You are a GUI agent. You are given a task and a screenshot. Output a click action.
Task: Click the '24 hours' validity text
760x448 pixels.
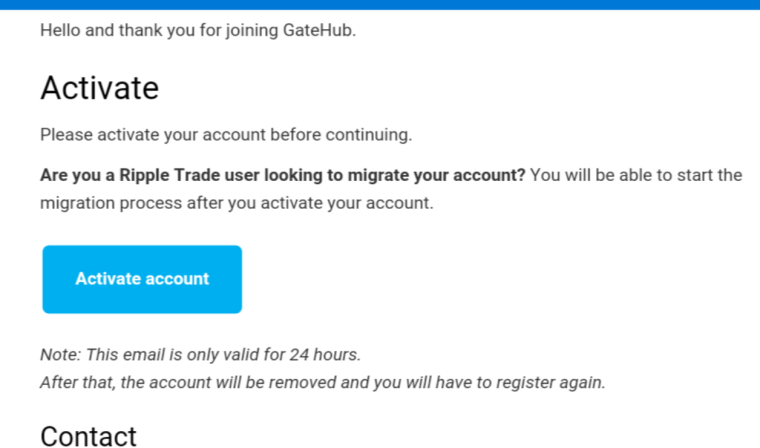pyautogui.click(x=324, y=355)
